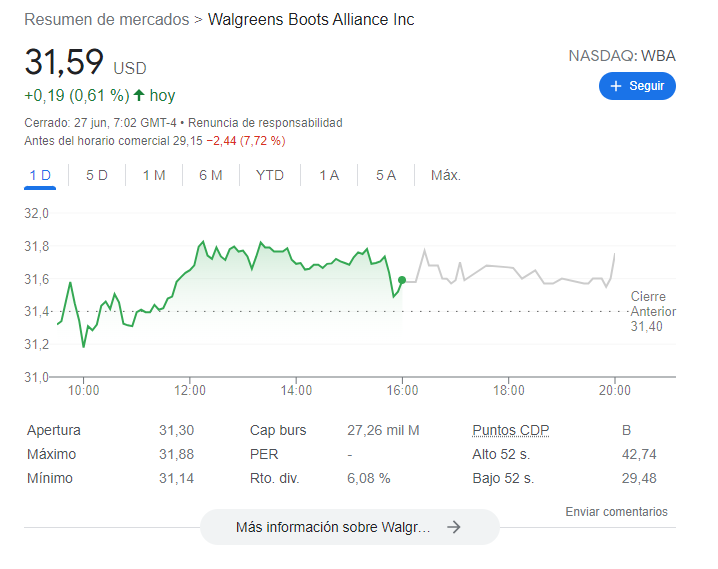Click green closing price dot on chart
718x569 pixels.
[402, 280]
